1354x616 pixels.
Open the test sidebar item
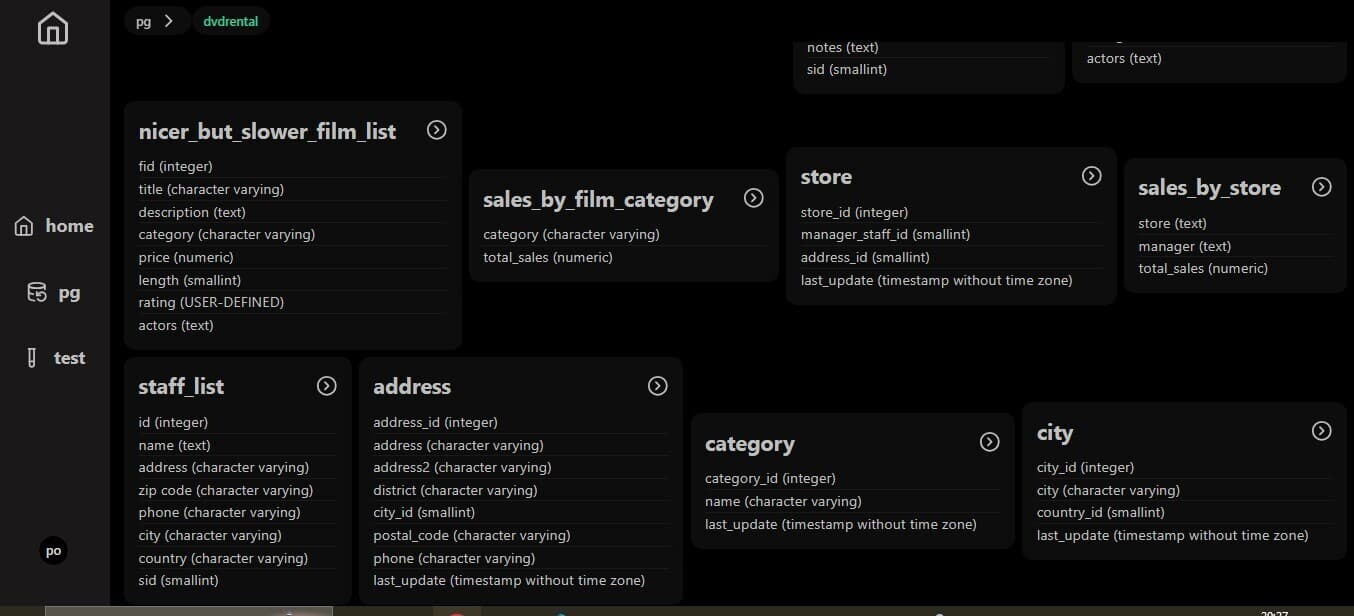click(x=54, y=358)
